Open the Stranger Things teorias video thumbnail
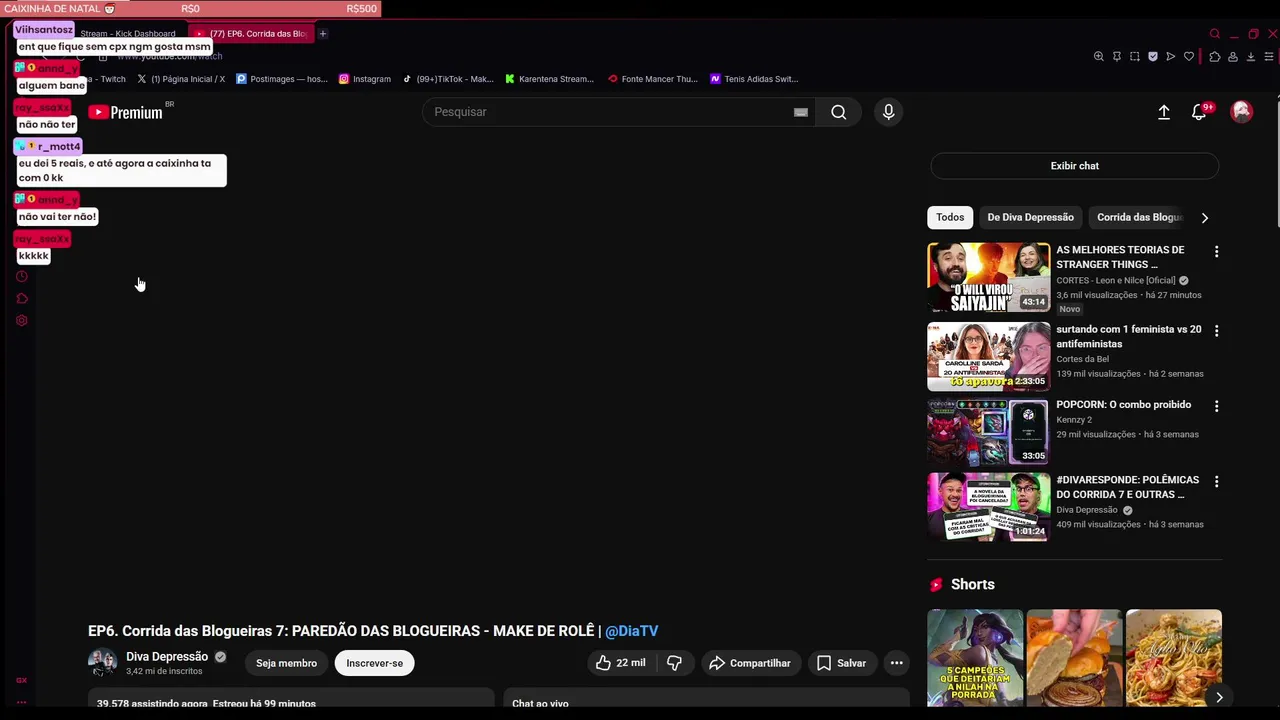The image size is (1280, 720). click(x=988, y=278)
